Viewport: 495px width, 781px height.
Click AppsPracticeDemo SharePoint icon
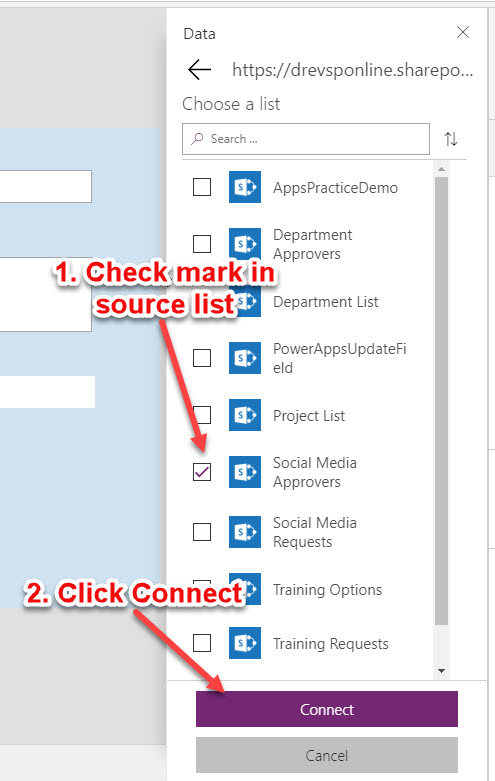[245, 187]
